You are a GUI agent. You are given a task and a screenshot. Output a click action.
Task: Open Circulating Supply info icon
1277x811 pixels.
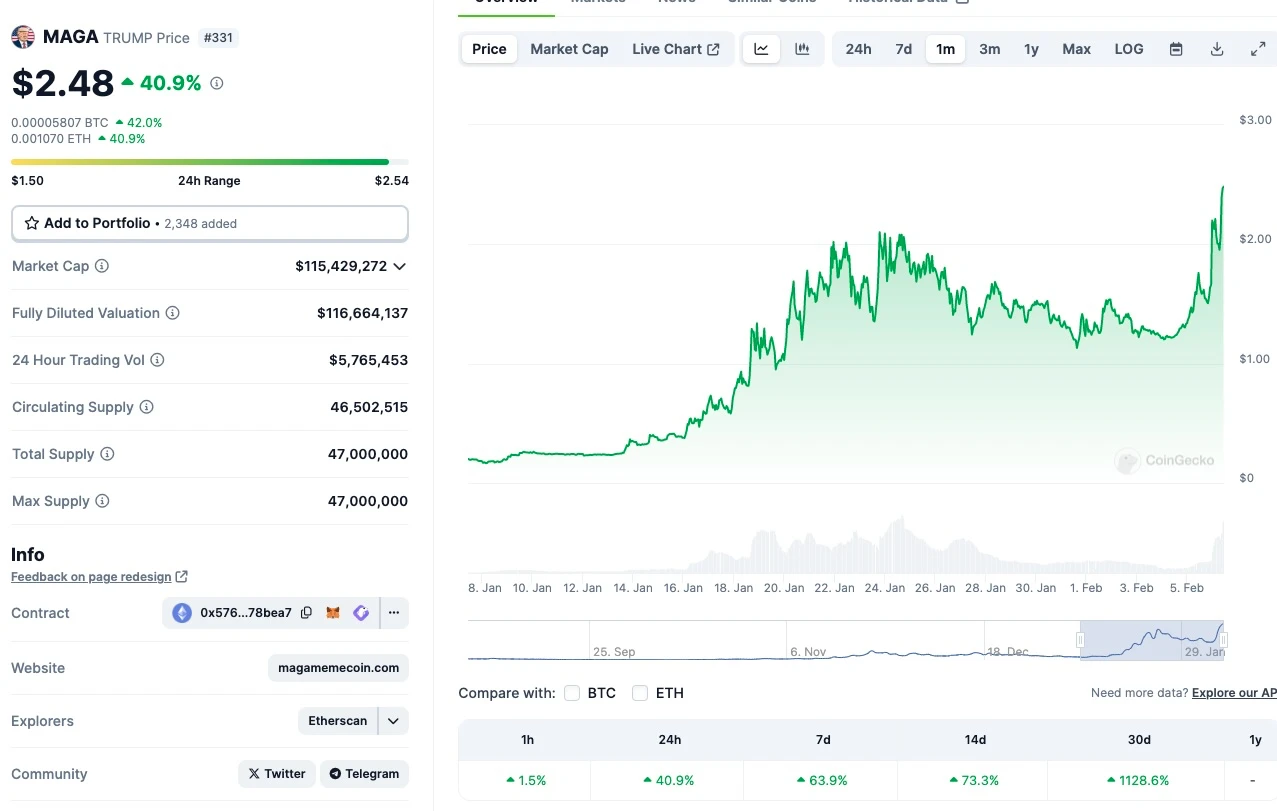point(147,407)
